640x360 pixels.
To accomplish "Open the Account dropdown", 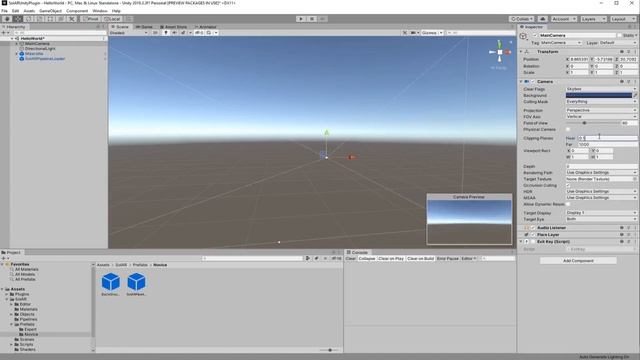I will tap(563, 19).
